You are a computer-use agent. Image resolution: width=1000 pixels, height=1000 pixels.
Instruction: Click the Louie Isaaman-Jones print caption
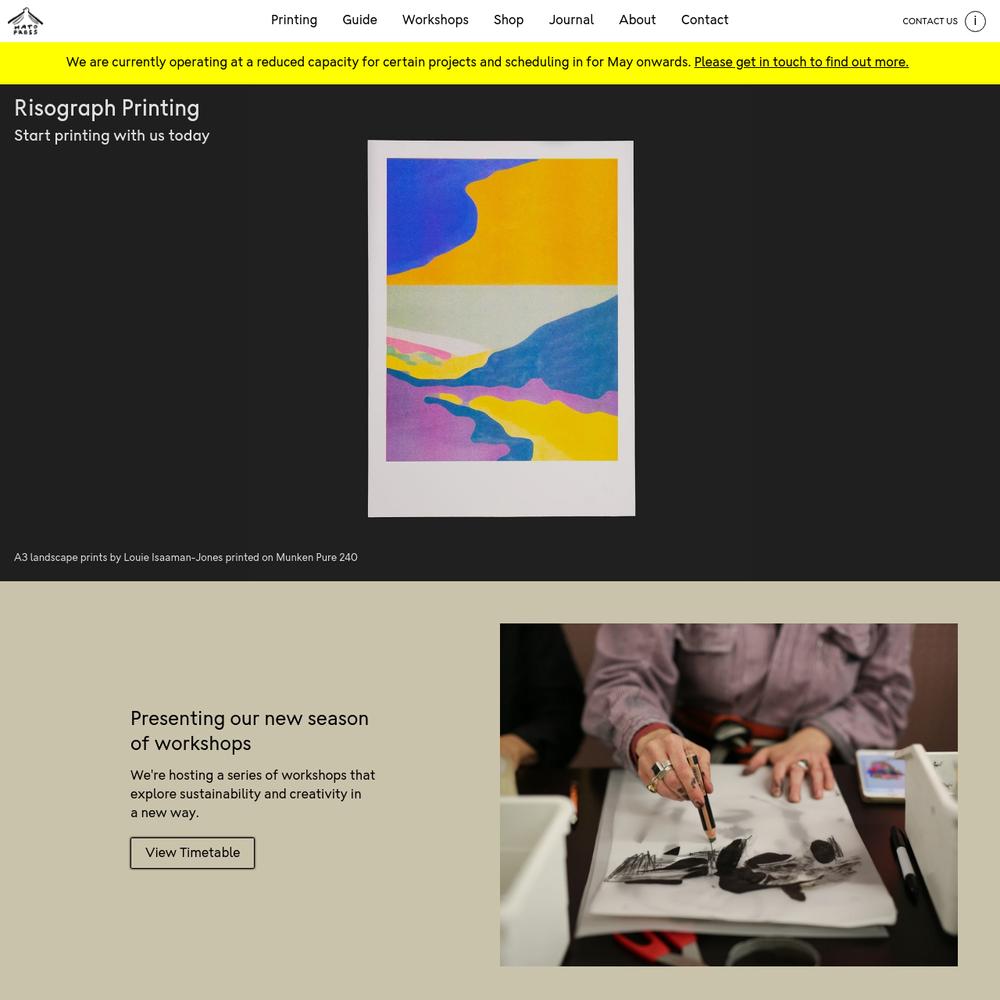[x=186, y=557]
